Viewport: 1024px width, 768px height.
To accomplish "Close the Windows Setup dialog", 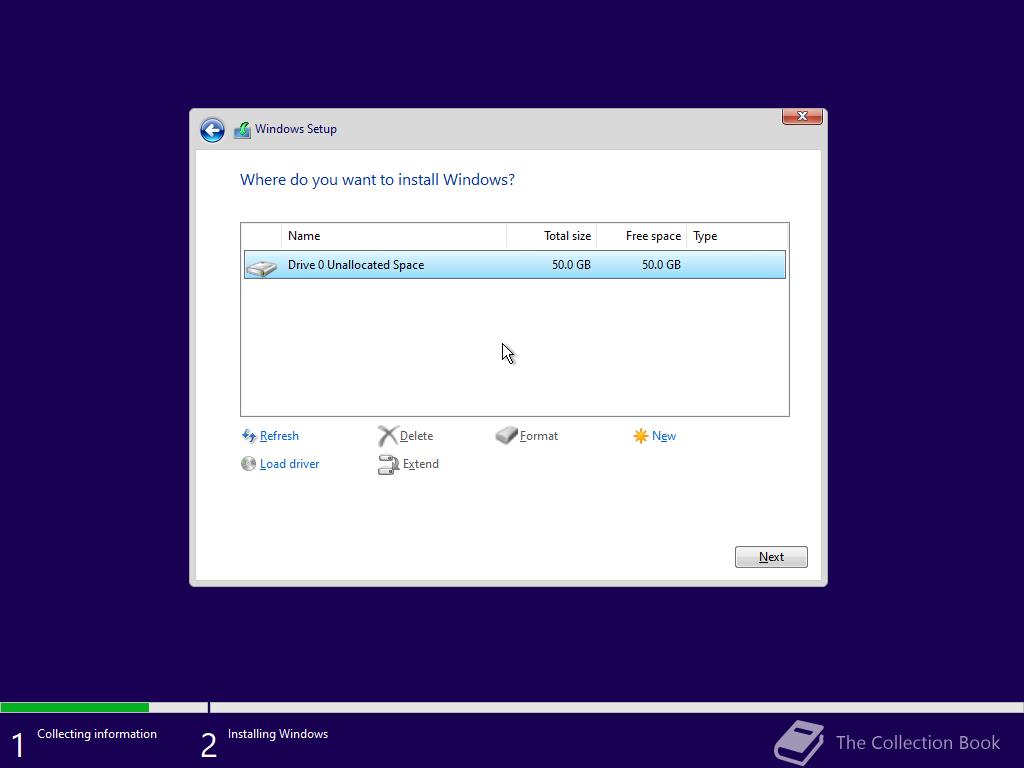I will click(x=802, y=116).
